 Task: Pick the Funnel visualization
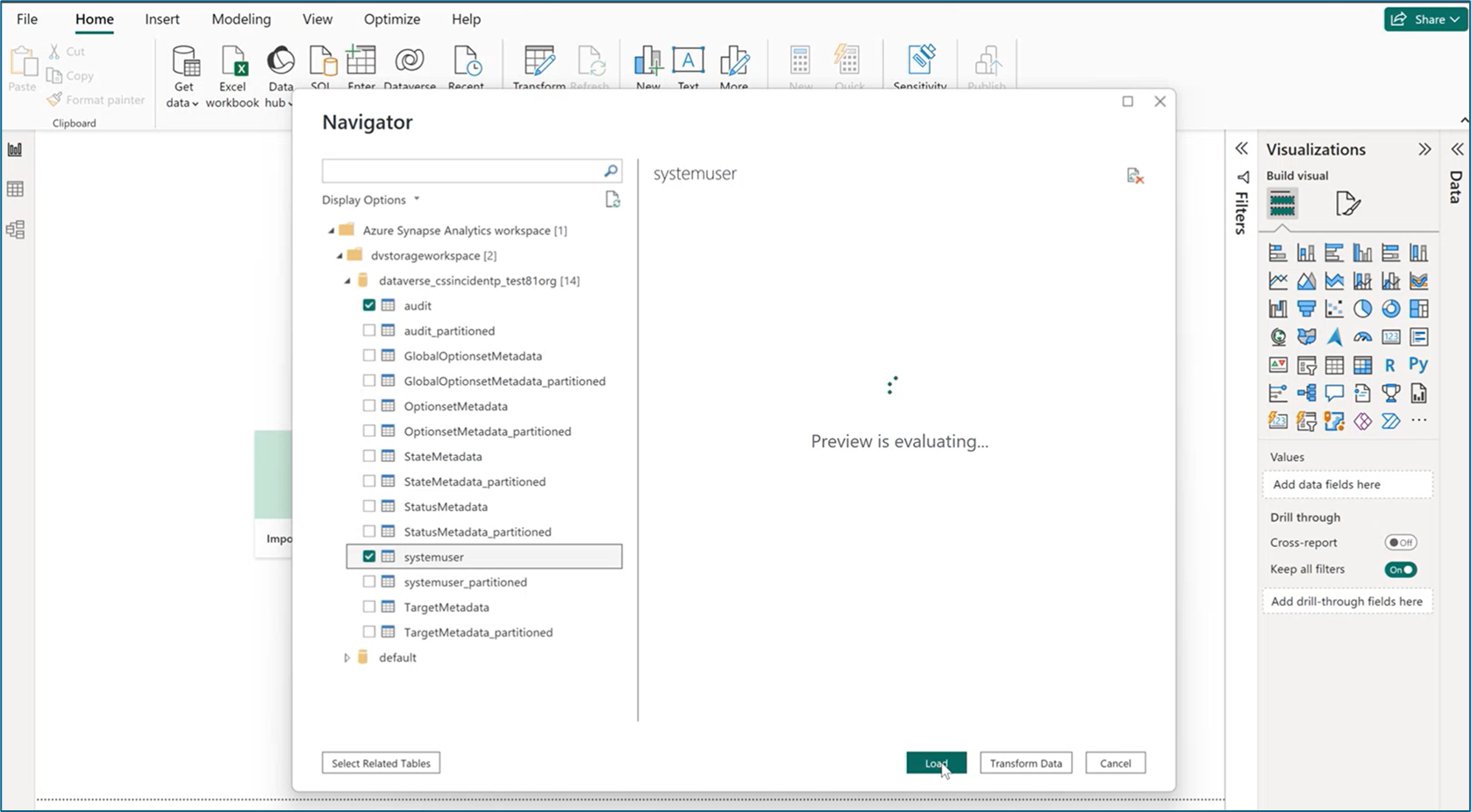pyautogui.click(x=1306, y=309)
